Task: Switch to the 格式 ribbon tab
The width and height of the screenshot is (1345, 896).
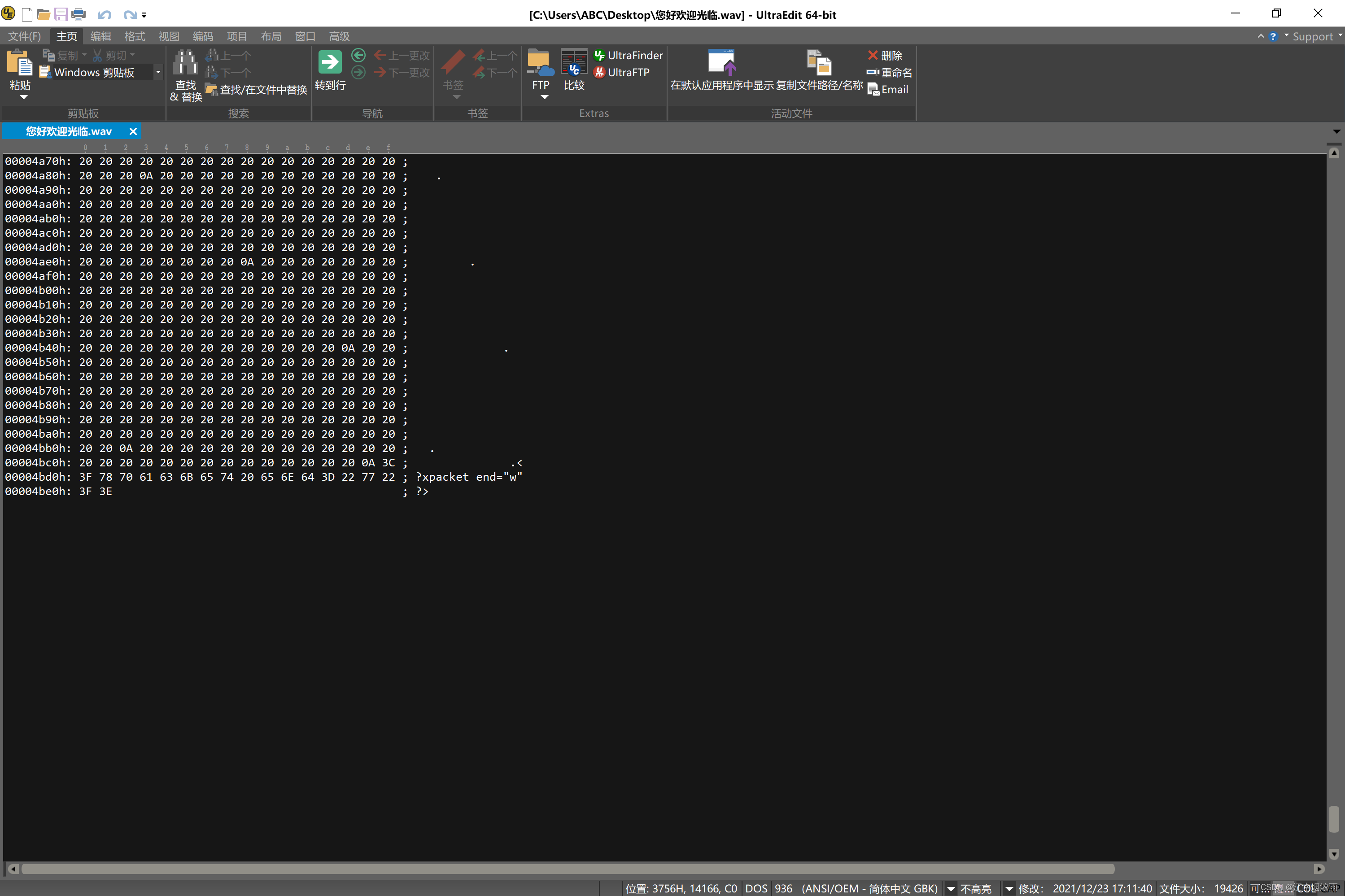Action: pyautogui.click(x=135, y=36)
